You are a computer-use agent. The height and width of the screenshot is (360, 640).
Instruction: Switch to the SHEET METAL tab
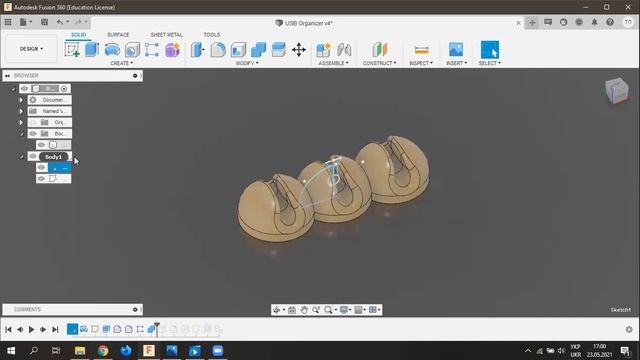point(166,35)
